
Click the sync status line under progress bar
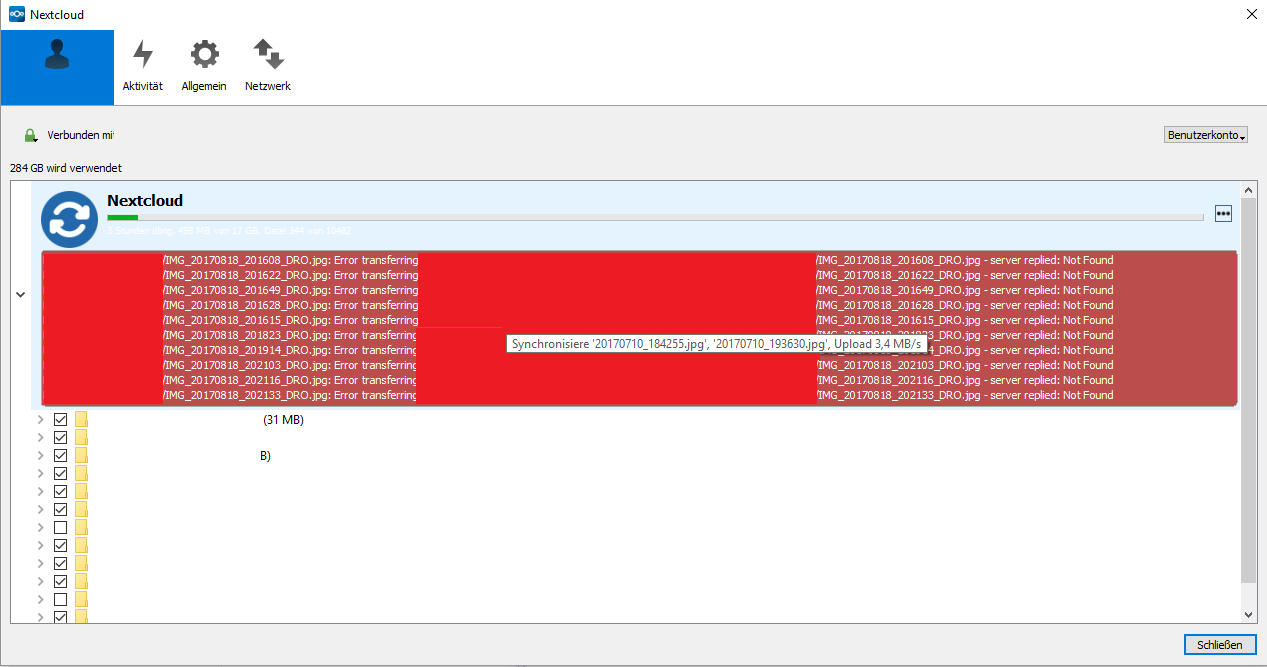(x=229, y=230)
